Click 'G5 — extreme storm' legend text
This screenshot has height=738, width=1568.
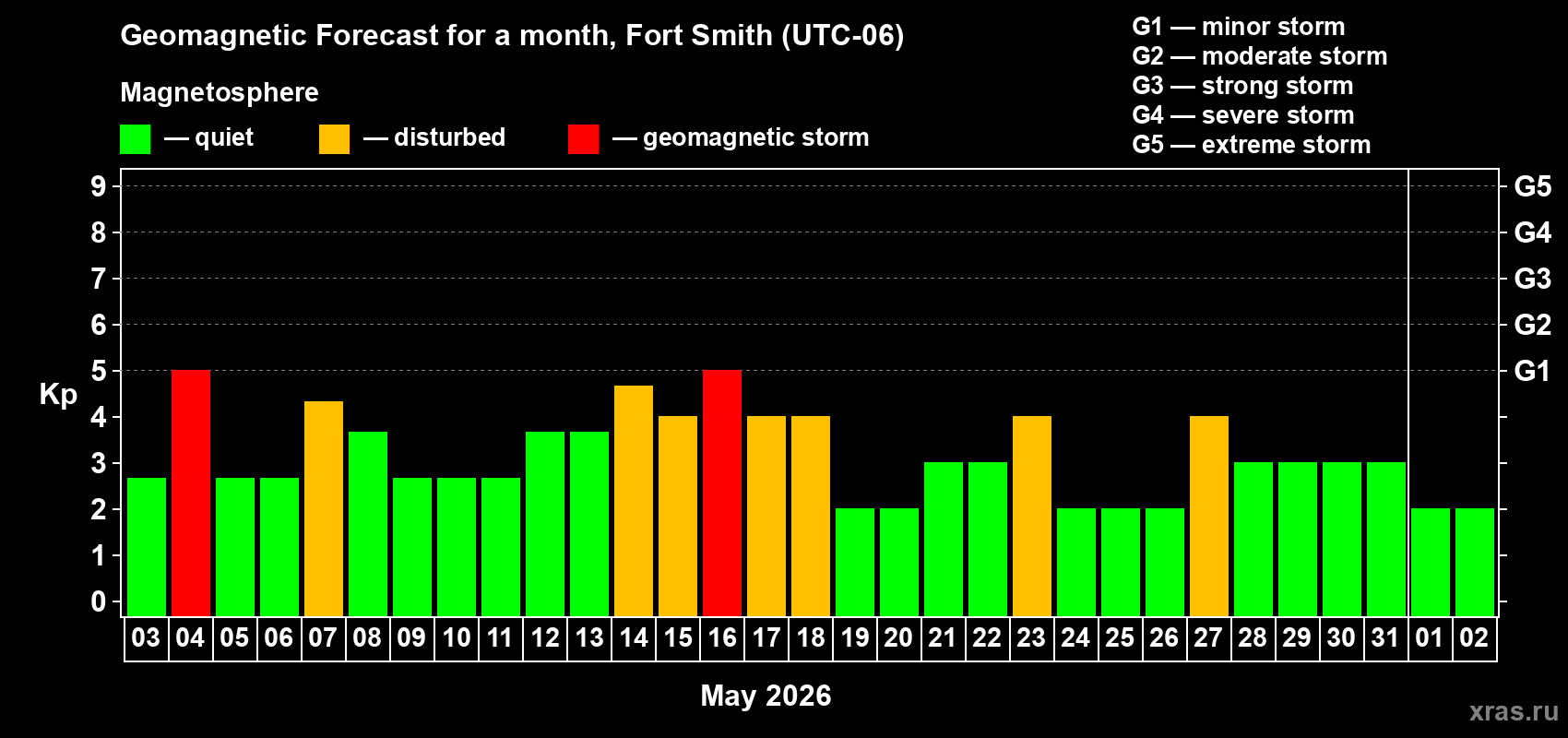1252,145
